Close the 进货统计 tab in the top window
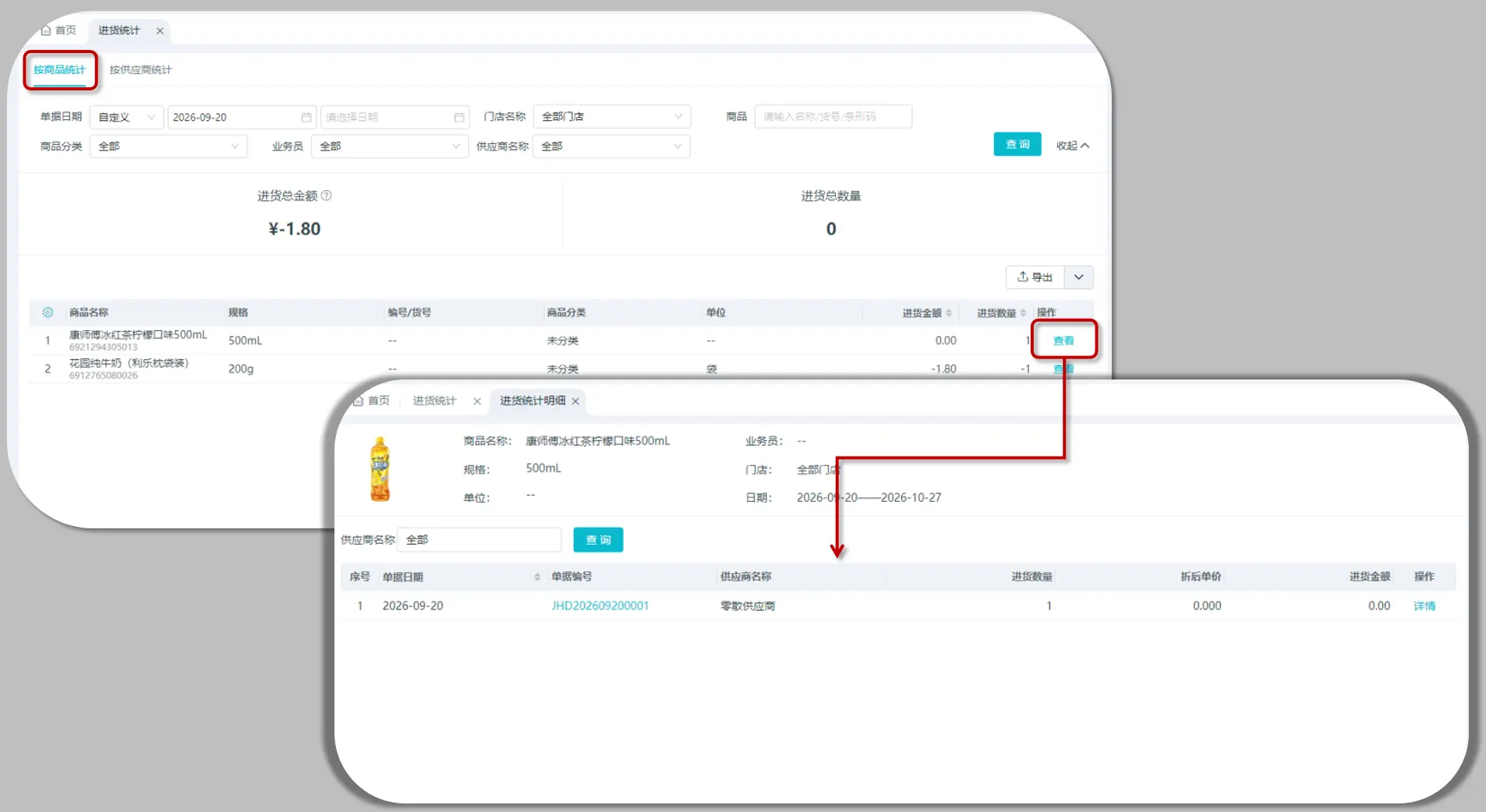This screenshot has width=1486, height=812. 160,31
